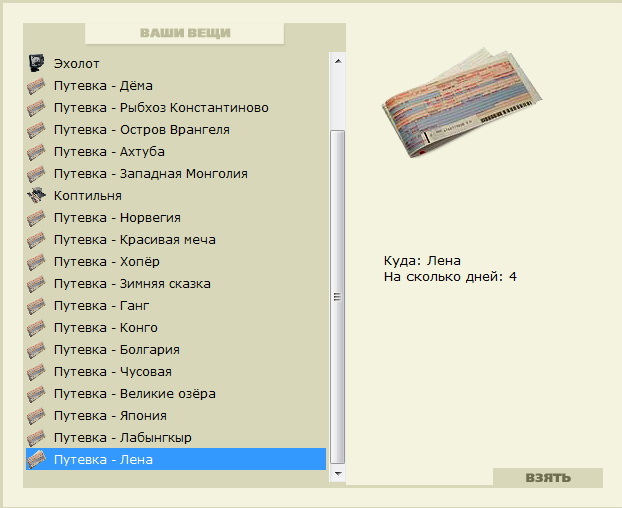Screen dimensions: 622x508
Task: Click the ticket icon beside Рыбхоз Константиново
Action: (36, 108)
